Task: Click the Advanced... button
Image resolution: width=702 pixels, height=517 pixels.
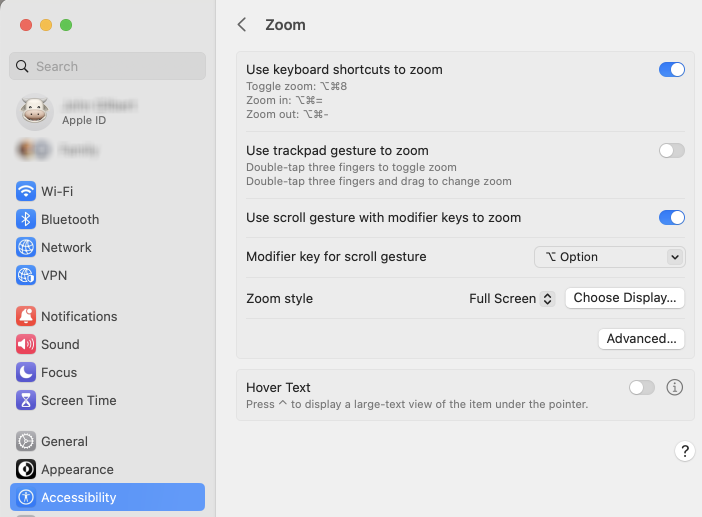Action: point(641,338)
